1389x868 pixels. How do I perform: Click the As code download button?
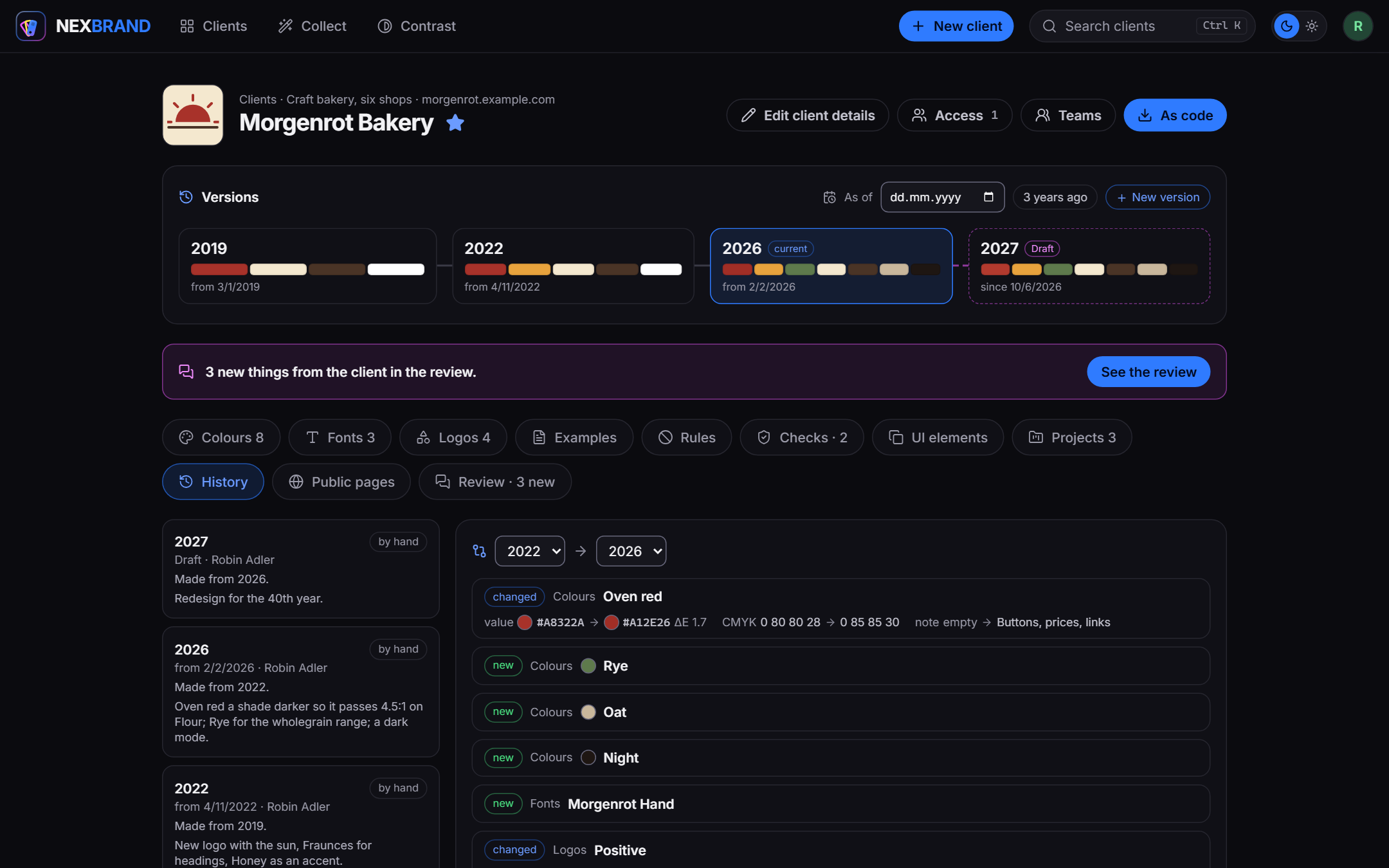(x=1175, y=115)
